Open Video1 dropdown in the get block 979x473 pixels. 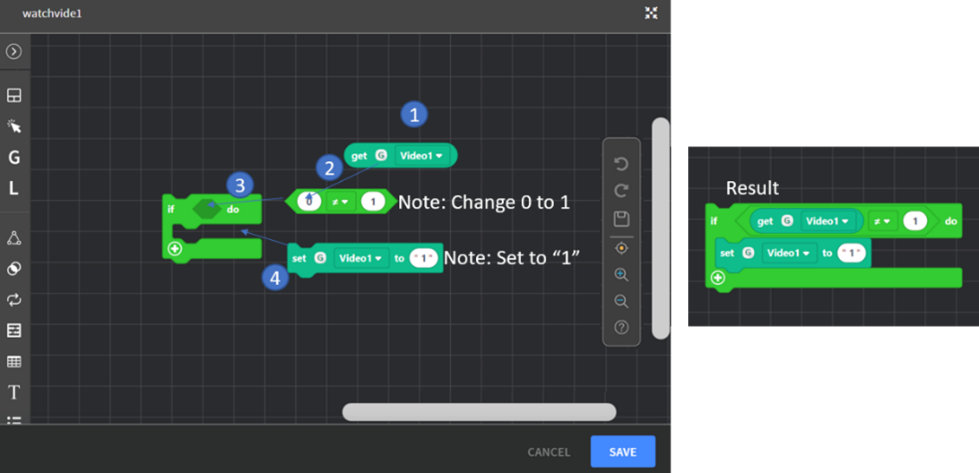pyautogui.click(x=420, y=156)
